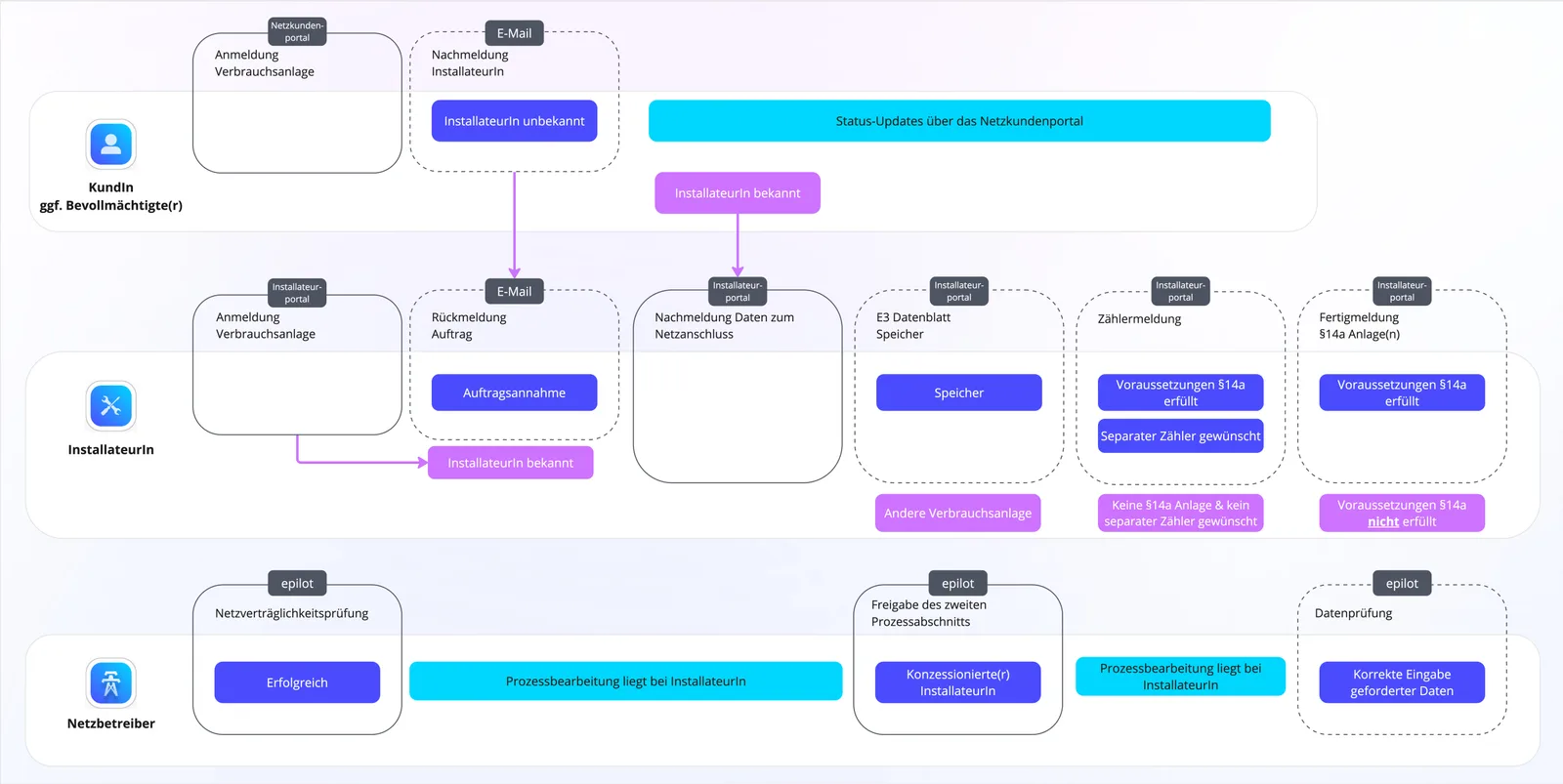Select the Andere Verbrauchsanlage box
1563x784 pixels.
pyautogui.click(x=958, y=514)
